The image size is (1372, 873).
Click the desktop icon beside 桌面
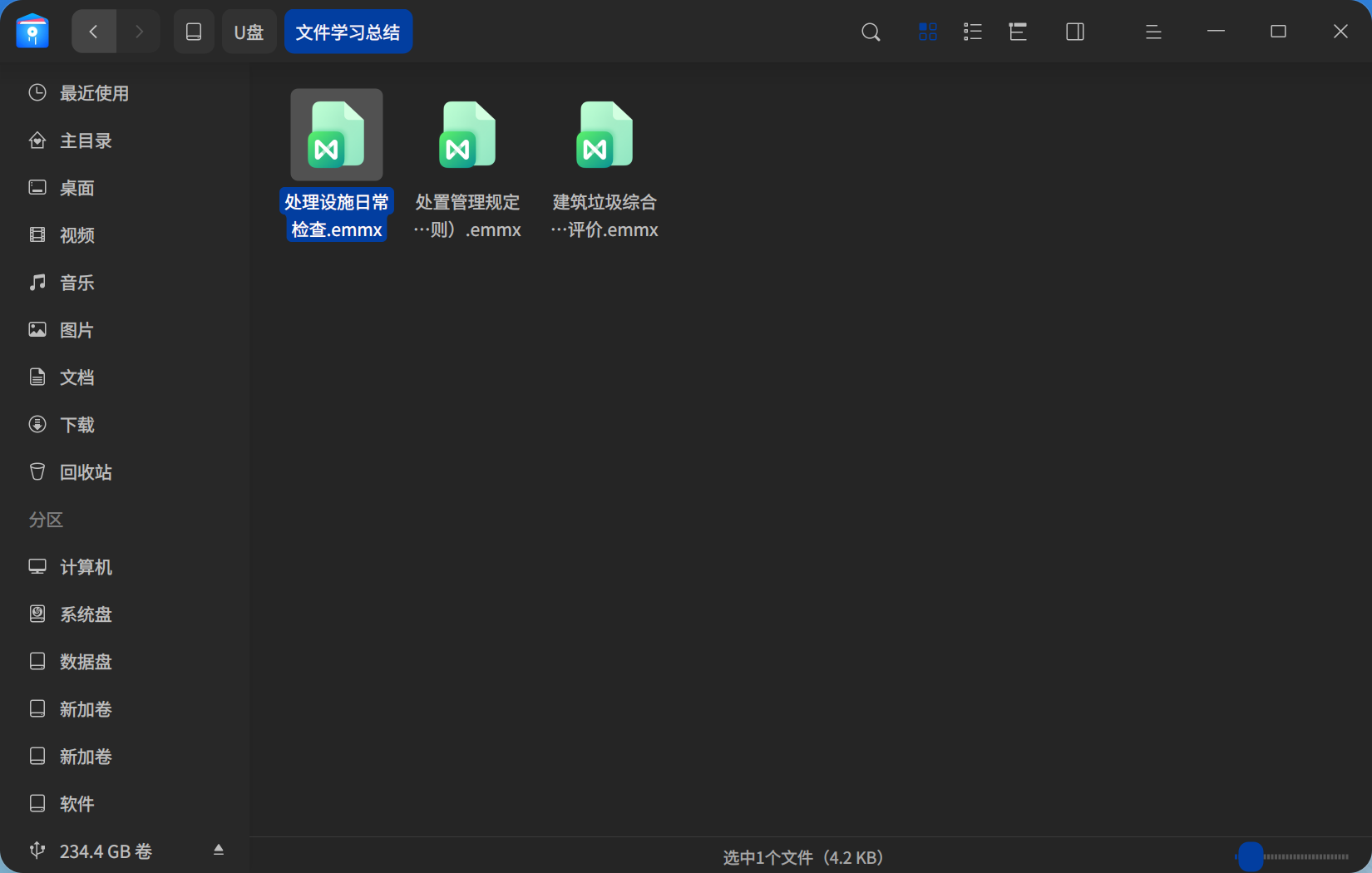pos(37,187)
